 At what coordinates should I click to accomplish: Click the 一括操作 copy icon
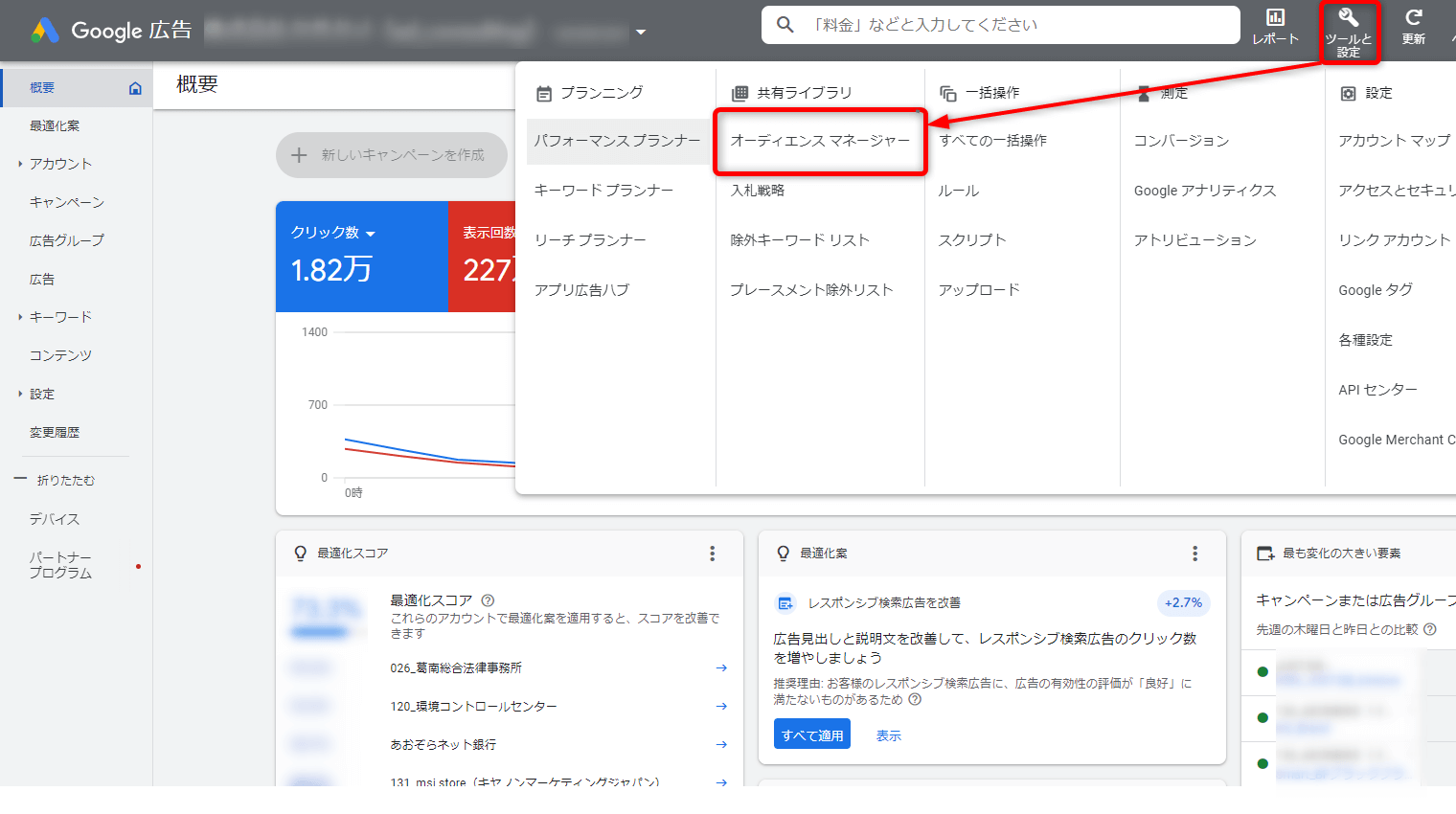pos(948,94)
